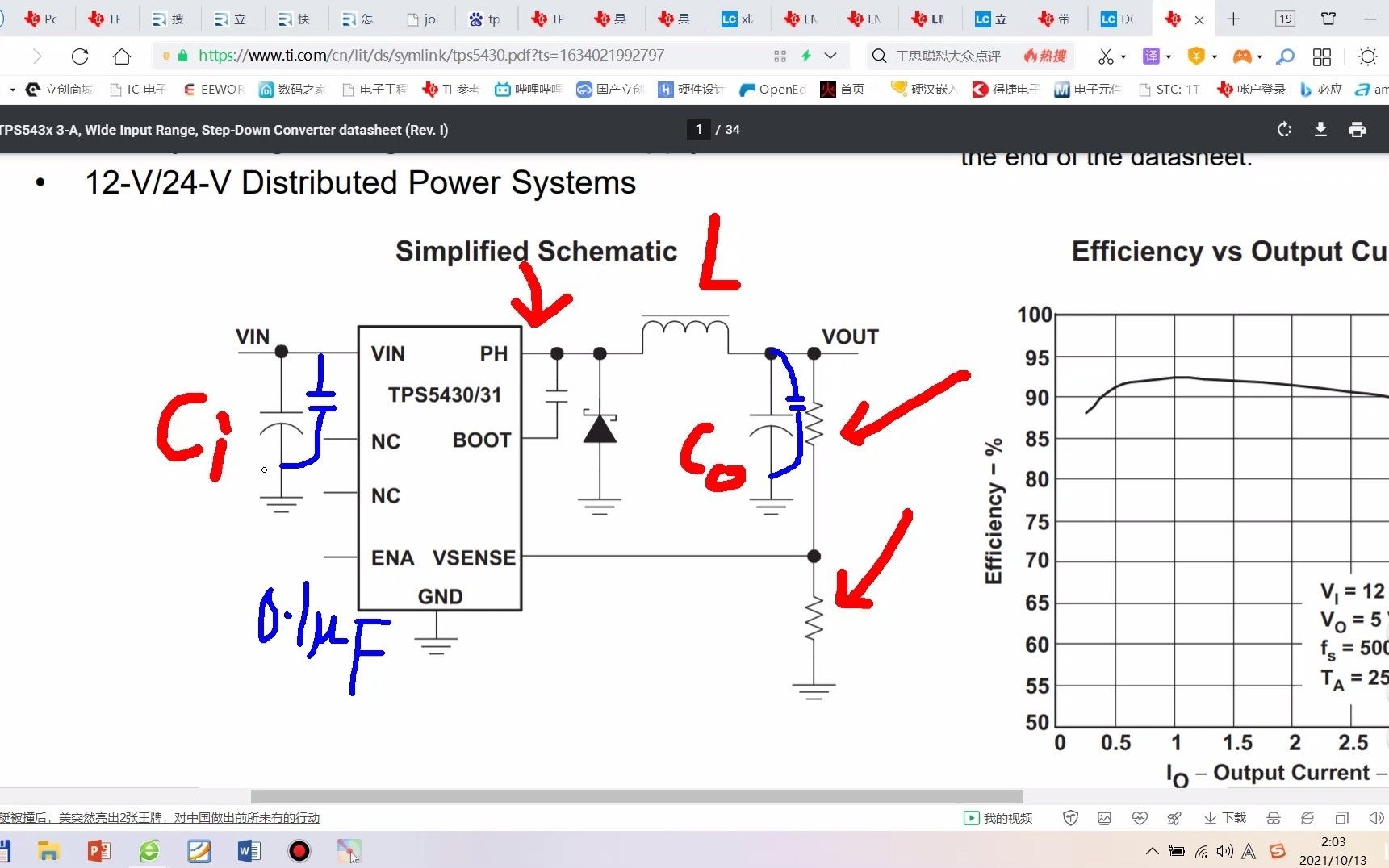
Task: Open the 必应 Bing bookmark
Action: point(1321,90)
